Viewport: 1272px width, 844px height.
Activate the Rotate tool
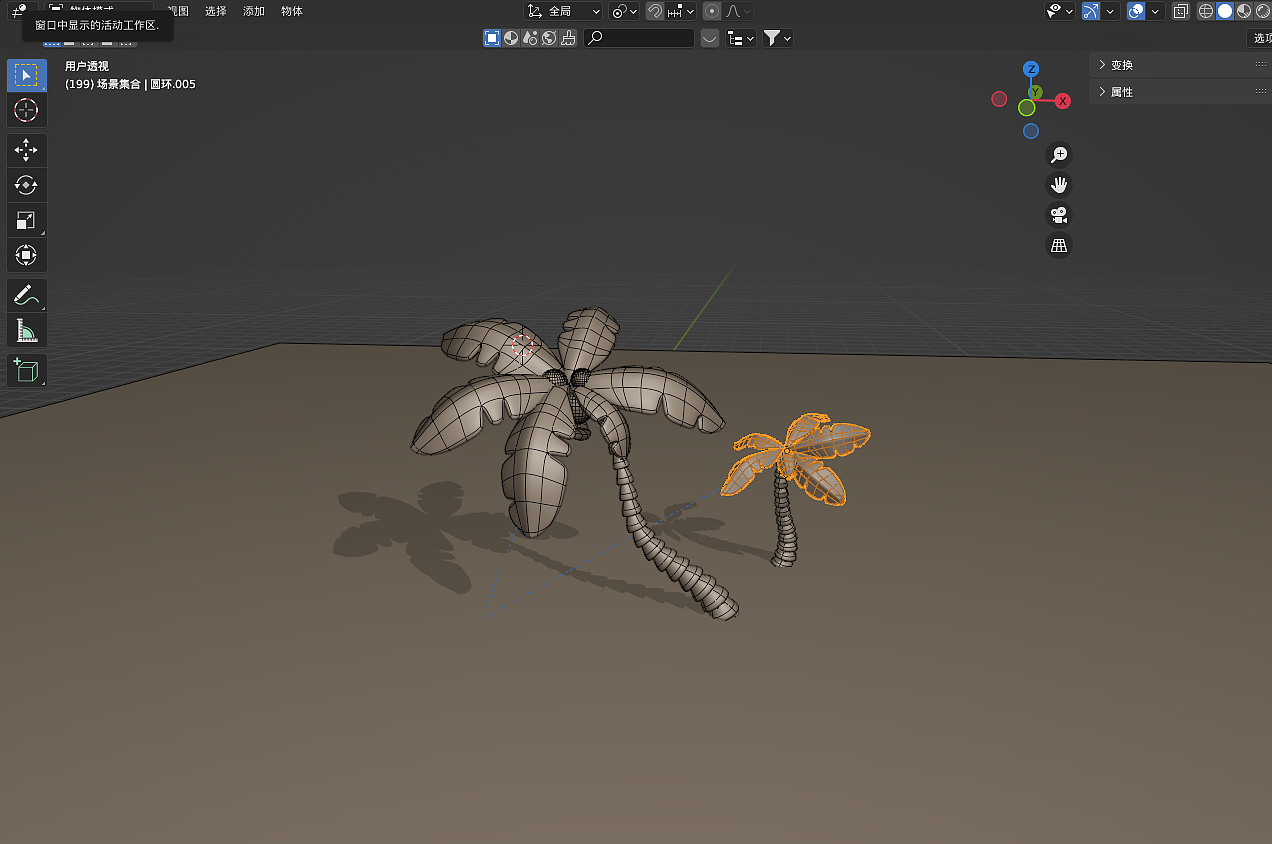[x=26, y=185]
